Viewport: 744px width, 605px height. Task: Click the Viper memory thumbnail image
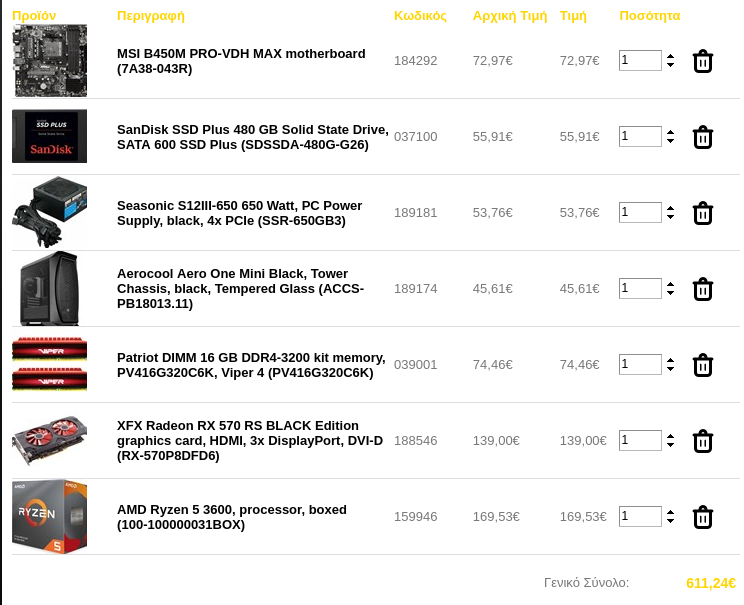coord(49,364)
